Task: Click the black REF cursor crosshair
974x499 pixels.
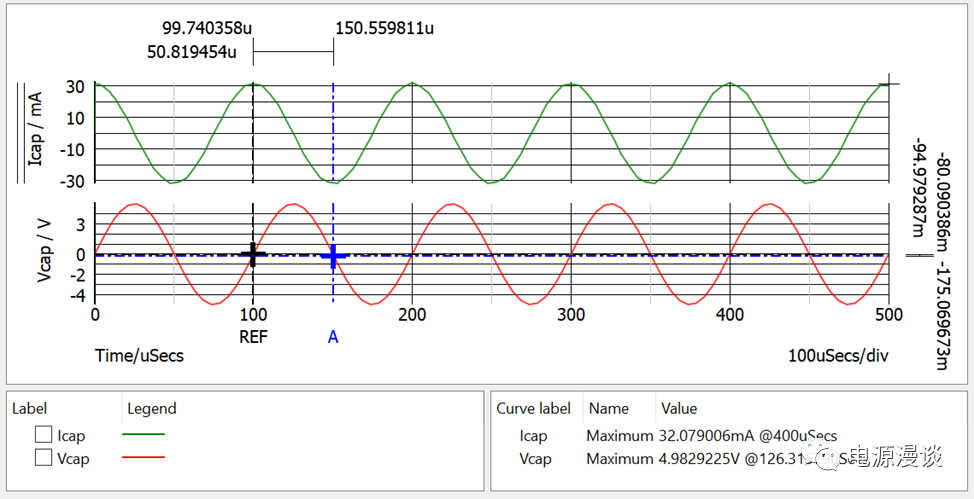Action: 253,255
